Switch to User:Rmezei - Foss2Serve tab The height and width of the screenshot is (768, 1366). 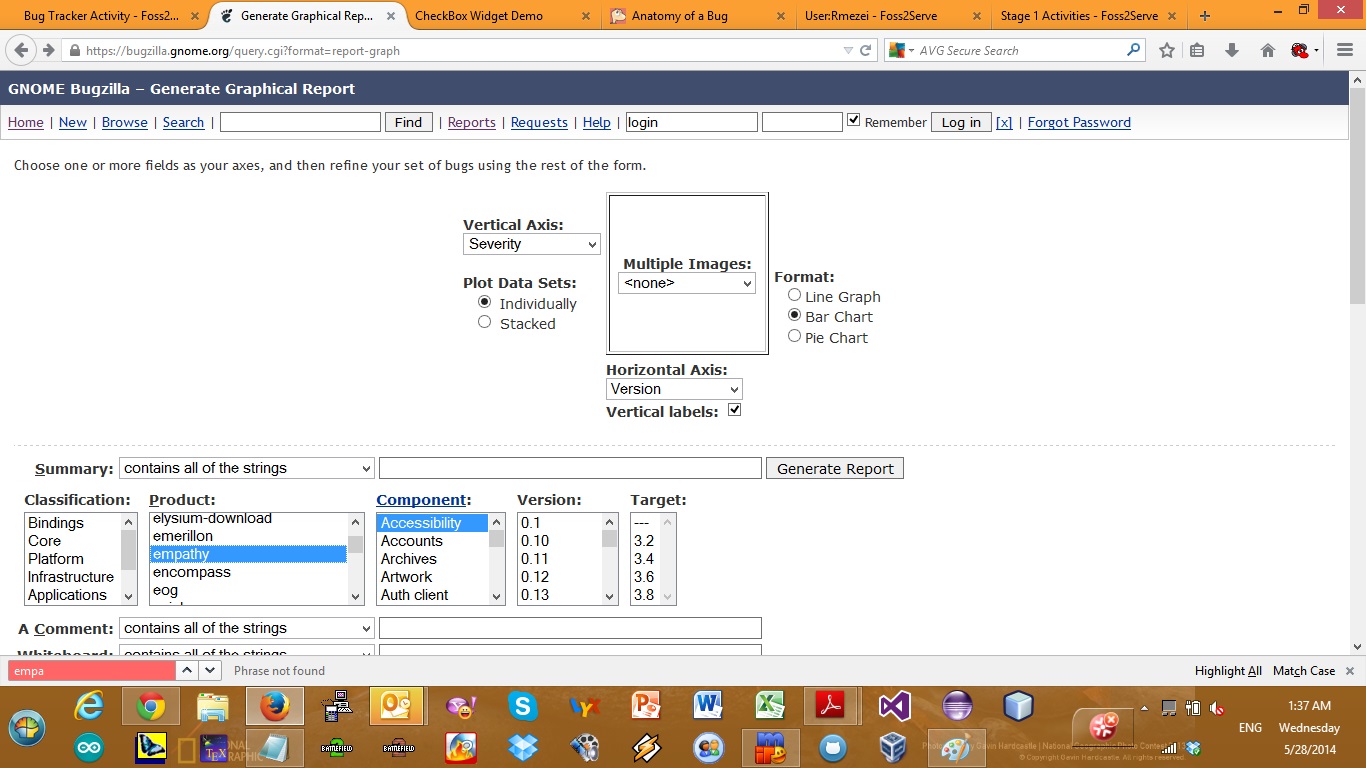click(x=886, y=16)
